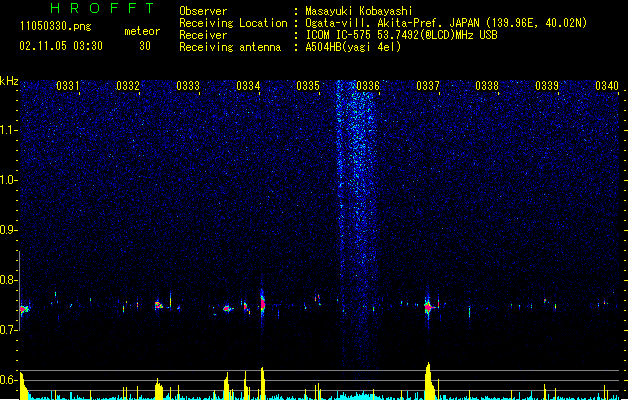Click the 0331 time marker
Viewport: 629px width, 400px height.
click(x=67, y=86)
